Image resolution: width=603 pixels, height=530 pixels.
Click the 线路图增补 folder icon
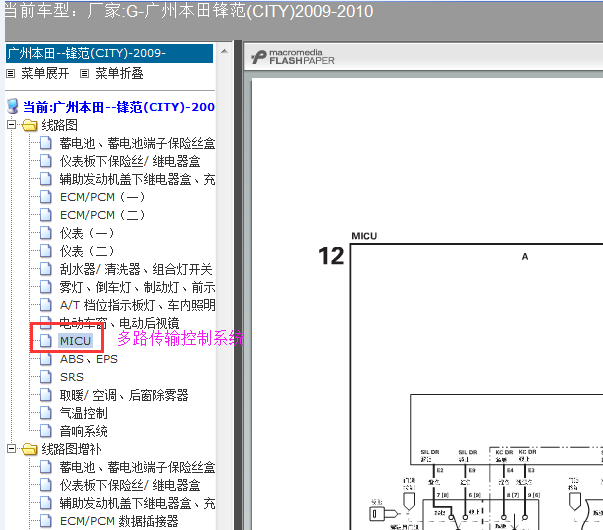(x=30, y=449)
